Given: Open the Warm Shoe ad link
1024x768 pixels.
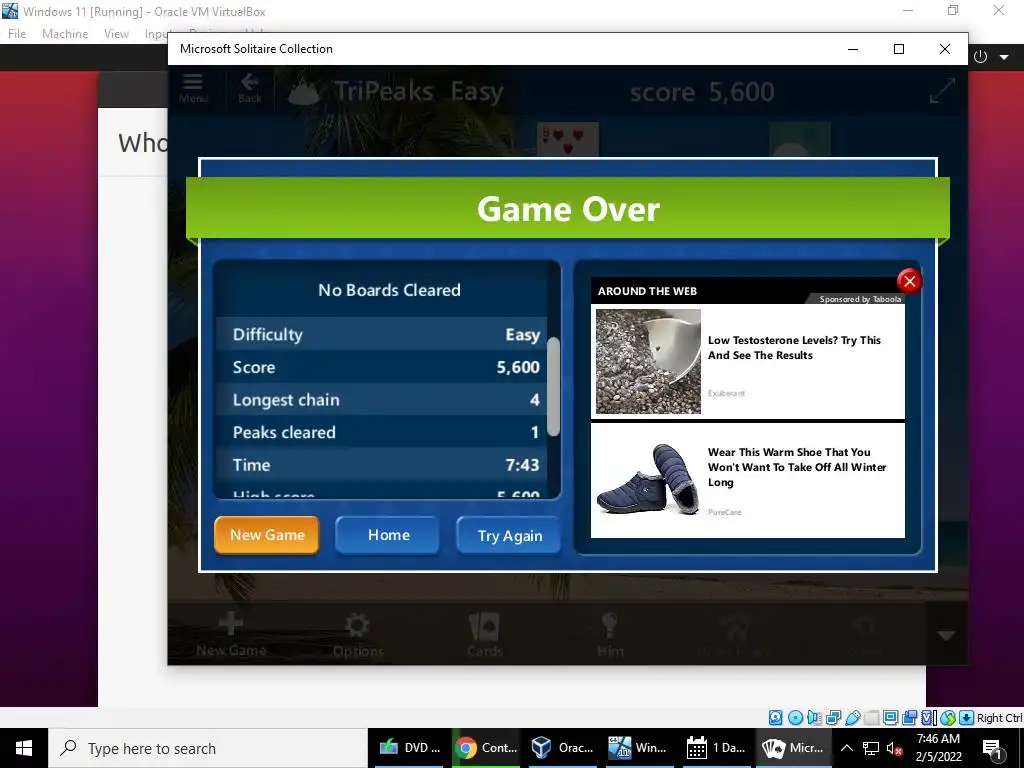Looking at the screenshot, I should (797, 467).
